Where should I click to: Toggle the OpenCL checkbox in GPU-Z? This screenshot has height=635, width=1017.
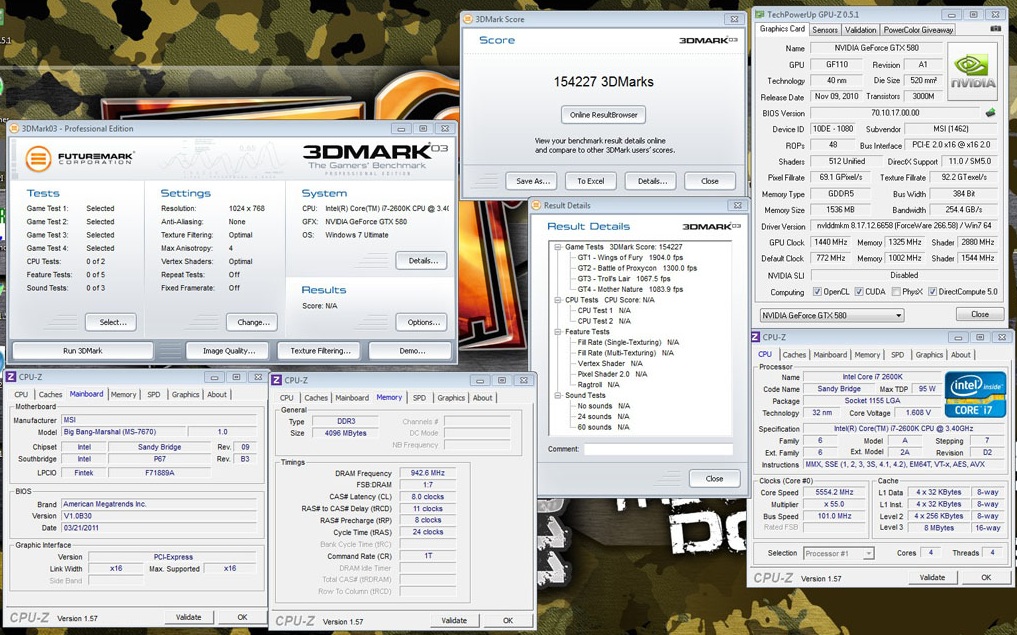click(x=817, y=292)
